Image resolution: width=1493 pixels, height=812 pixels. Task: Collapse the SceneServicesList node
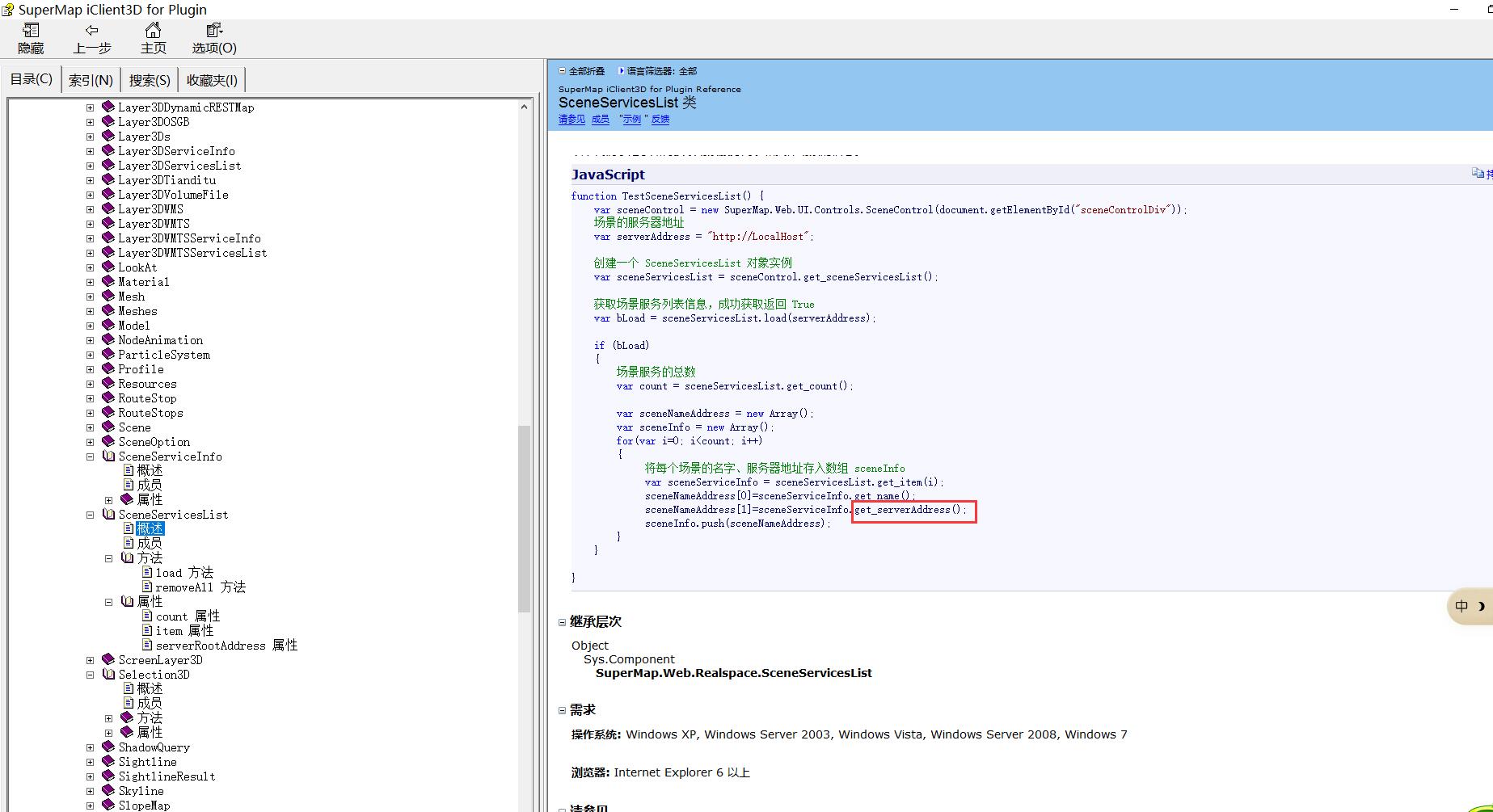(90, 515)
